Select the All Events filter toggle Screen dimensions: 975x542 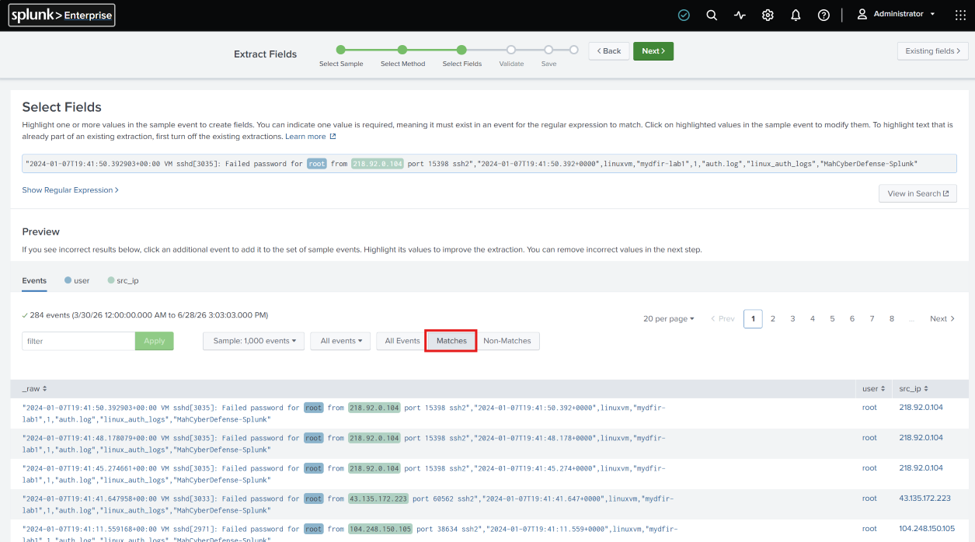402,341
